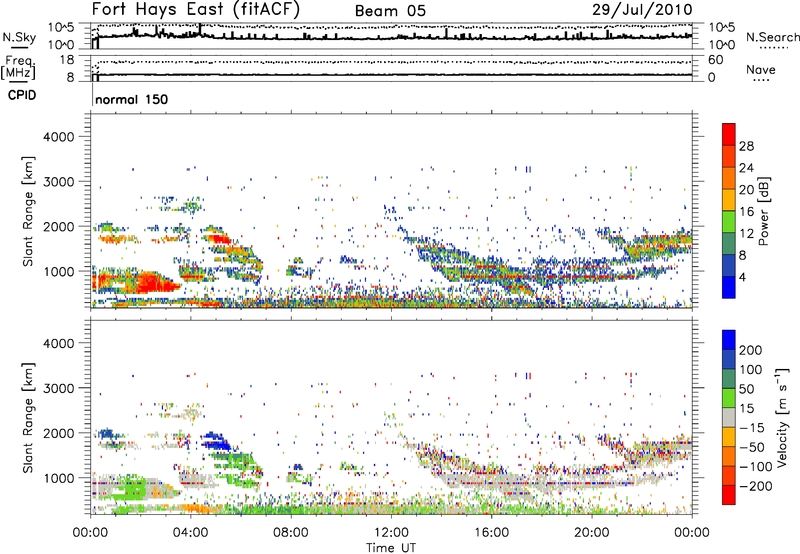Click the "1000" slant range tick in the velocity panel
The width and height of the screenshot is (800, 554).
(58, 478)
